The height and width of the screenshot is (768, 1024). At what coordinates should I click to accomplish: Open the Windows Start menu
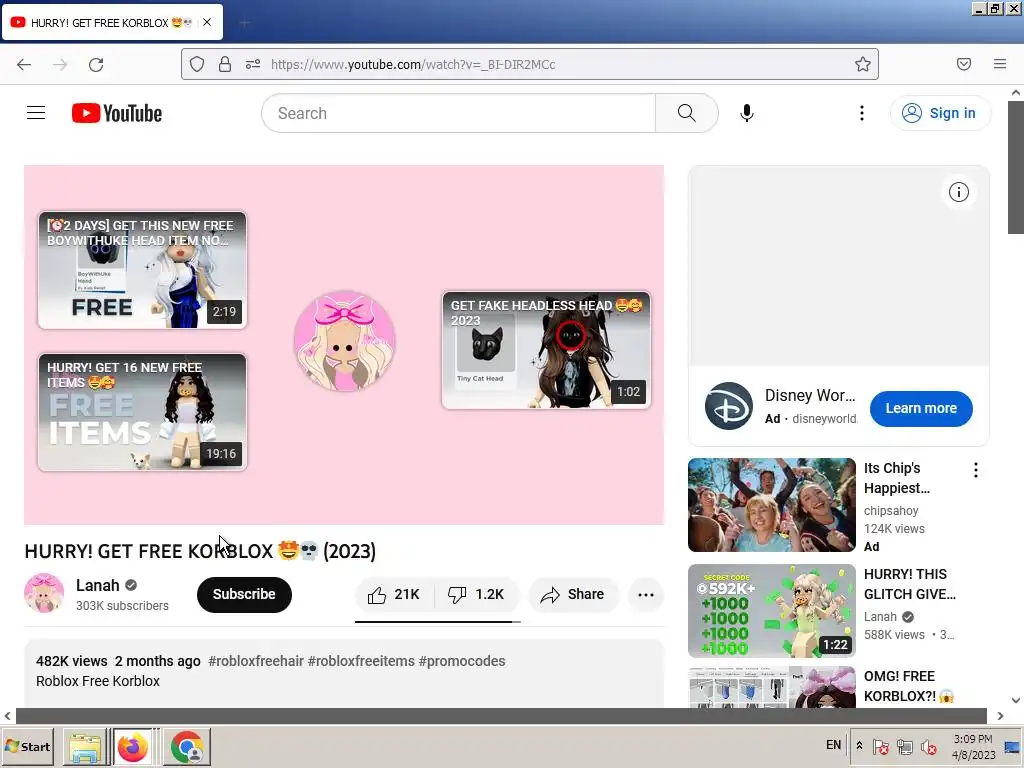coord(27,746)
